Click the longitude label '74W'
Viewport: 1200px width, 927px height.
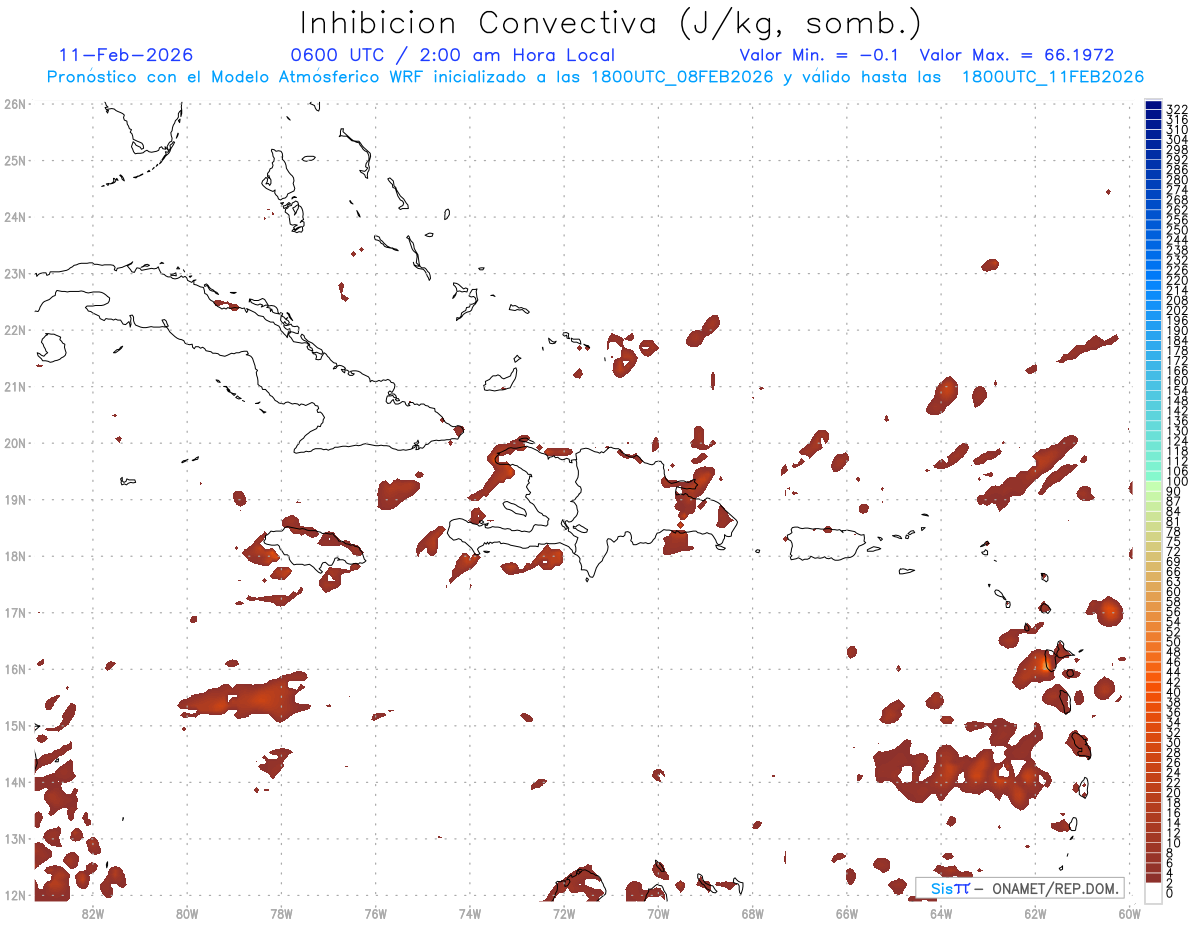[x=470, y=912]
